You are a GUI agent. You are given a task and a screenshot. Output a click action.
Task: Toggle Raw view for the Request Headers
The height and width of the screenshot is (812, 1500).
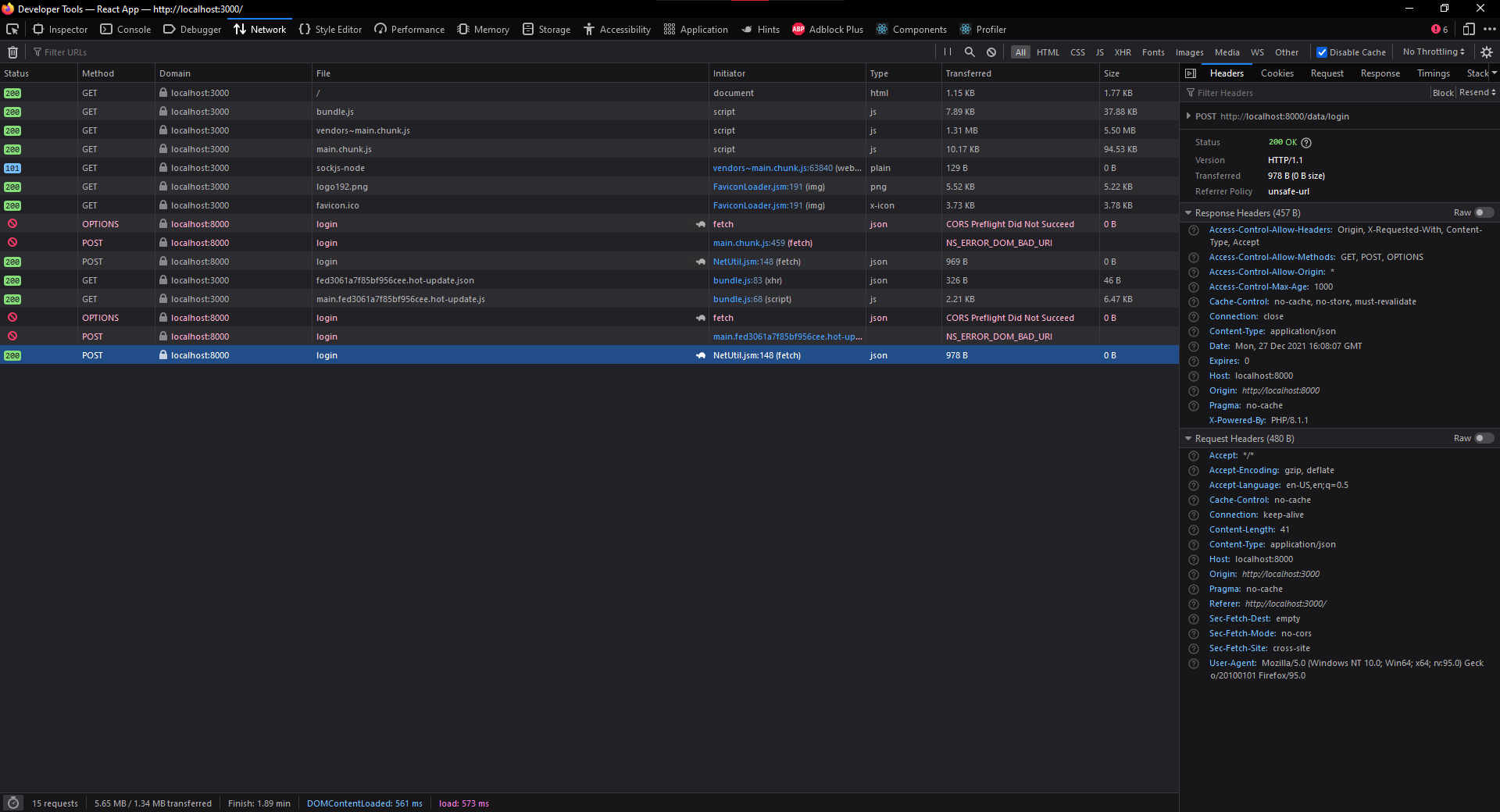tap(1484, 439)
